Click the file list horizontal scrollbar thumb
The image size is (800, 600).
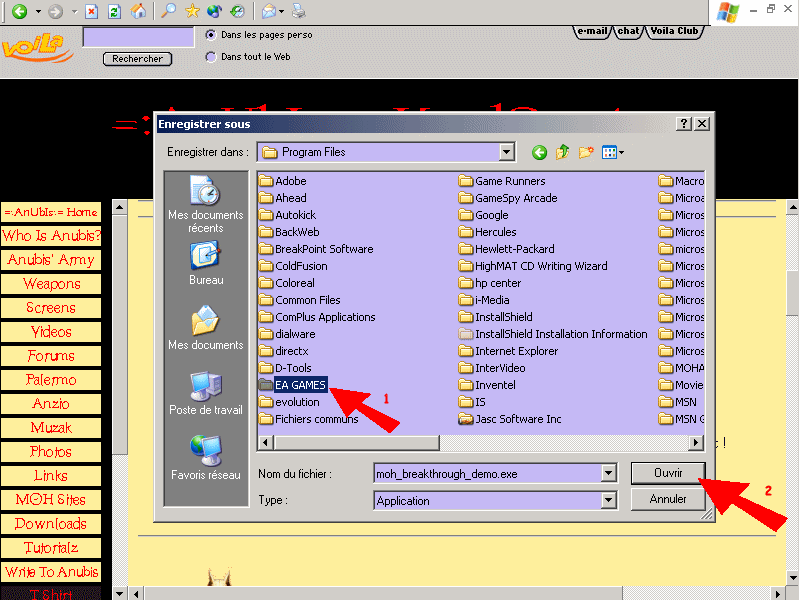tap(357, 442)
